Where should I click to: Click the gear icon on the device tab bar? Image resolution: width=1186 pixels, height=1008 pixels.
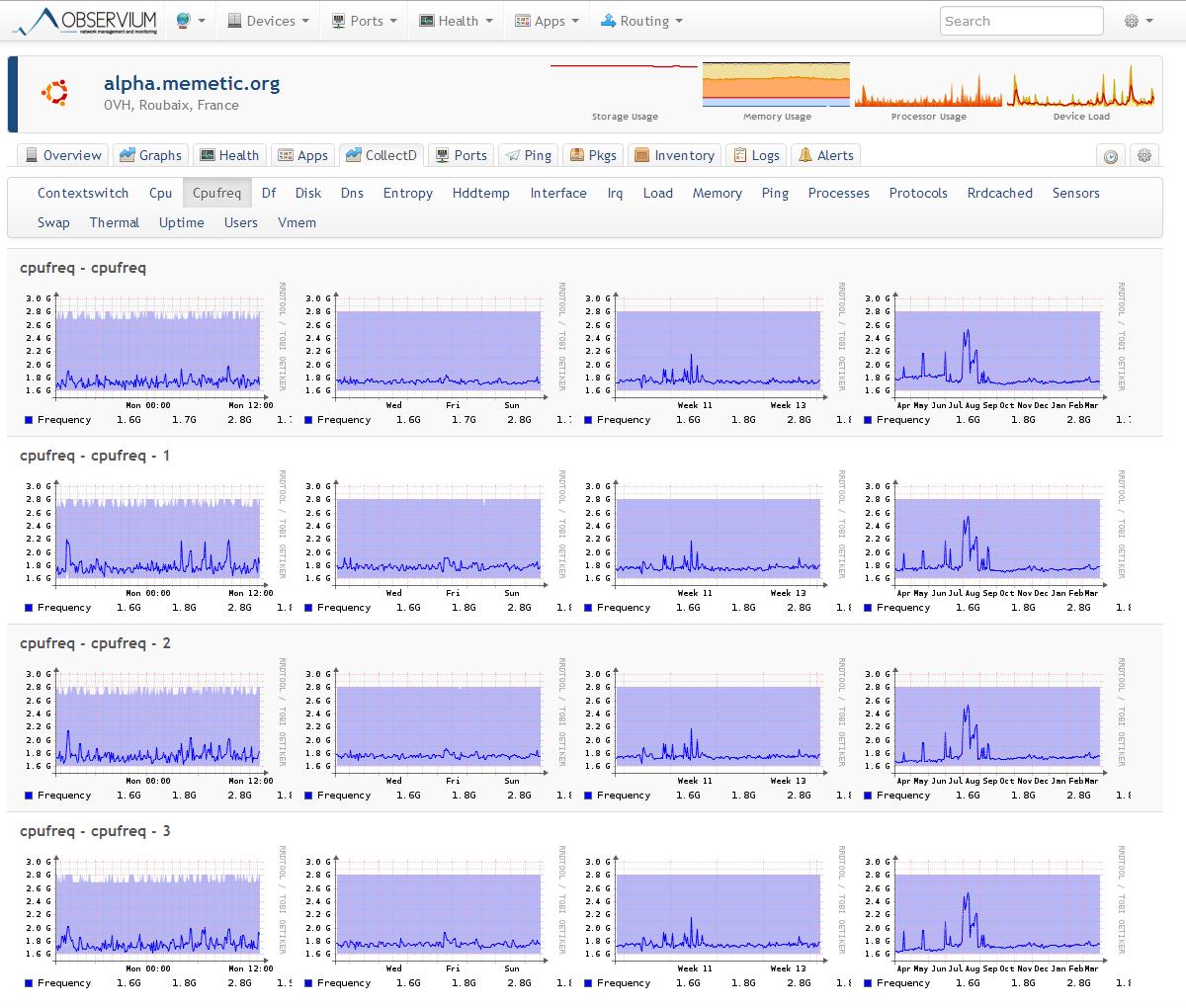[x=1144, y=156]
